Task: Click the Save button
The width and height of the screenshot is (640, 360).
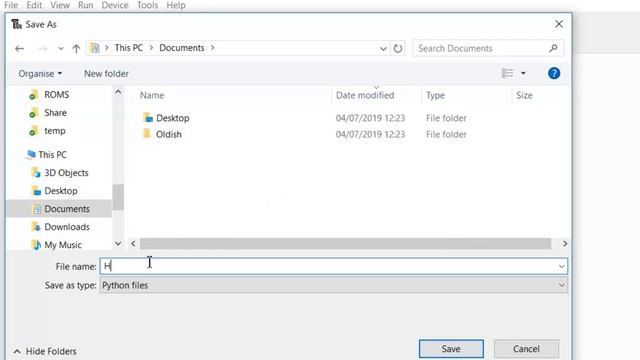Action: coord(451,349)
